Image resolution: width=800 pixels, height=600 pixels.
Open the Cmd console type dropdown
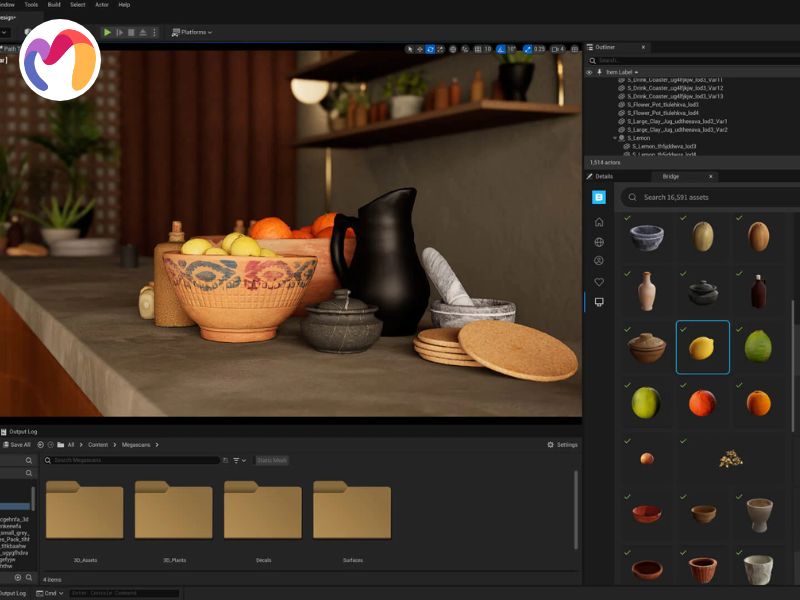pyautogui.click(x=50, y=593)
